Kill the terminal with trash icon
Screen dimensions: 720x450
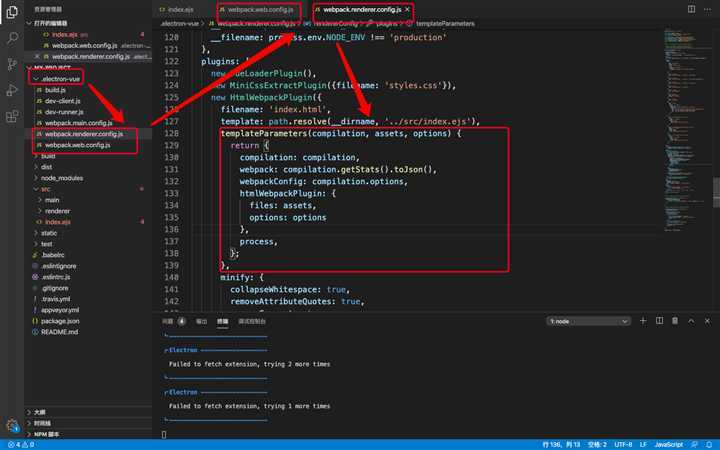(675, 321)
